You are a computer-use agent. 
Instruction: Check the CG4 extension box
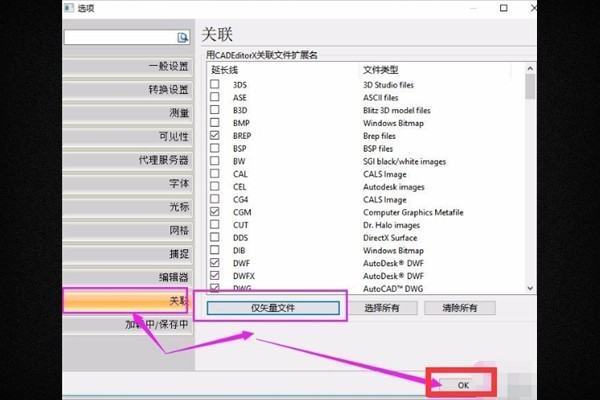(215, 199)
